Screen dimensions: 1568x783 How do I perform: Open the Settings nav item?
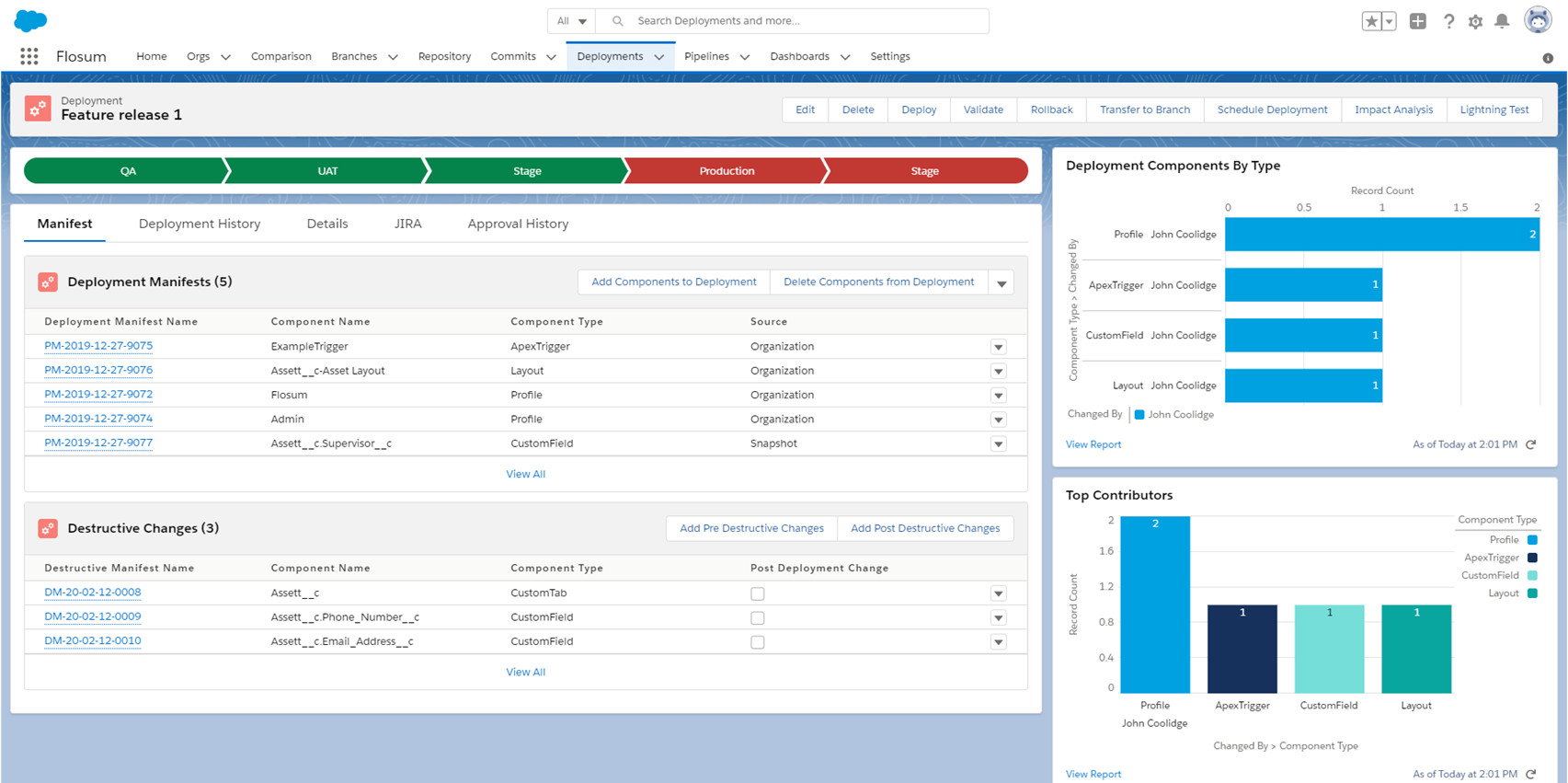coord(890,56)
